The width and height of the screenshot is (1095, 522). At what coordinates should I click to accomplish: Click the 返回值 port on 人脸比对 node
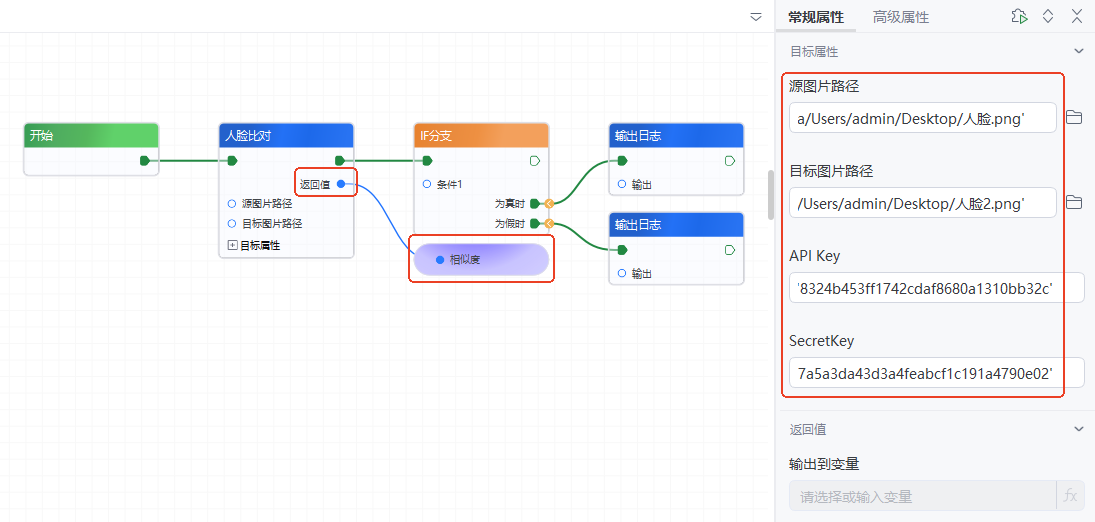pyautogui.click(x=341, y=183)
